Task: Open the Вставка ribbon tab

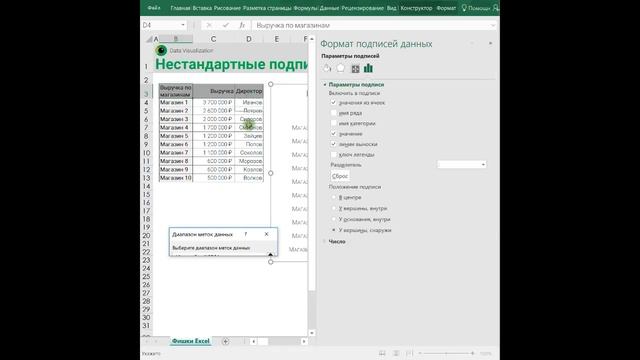Action: (x=202, y=8)
